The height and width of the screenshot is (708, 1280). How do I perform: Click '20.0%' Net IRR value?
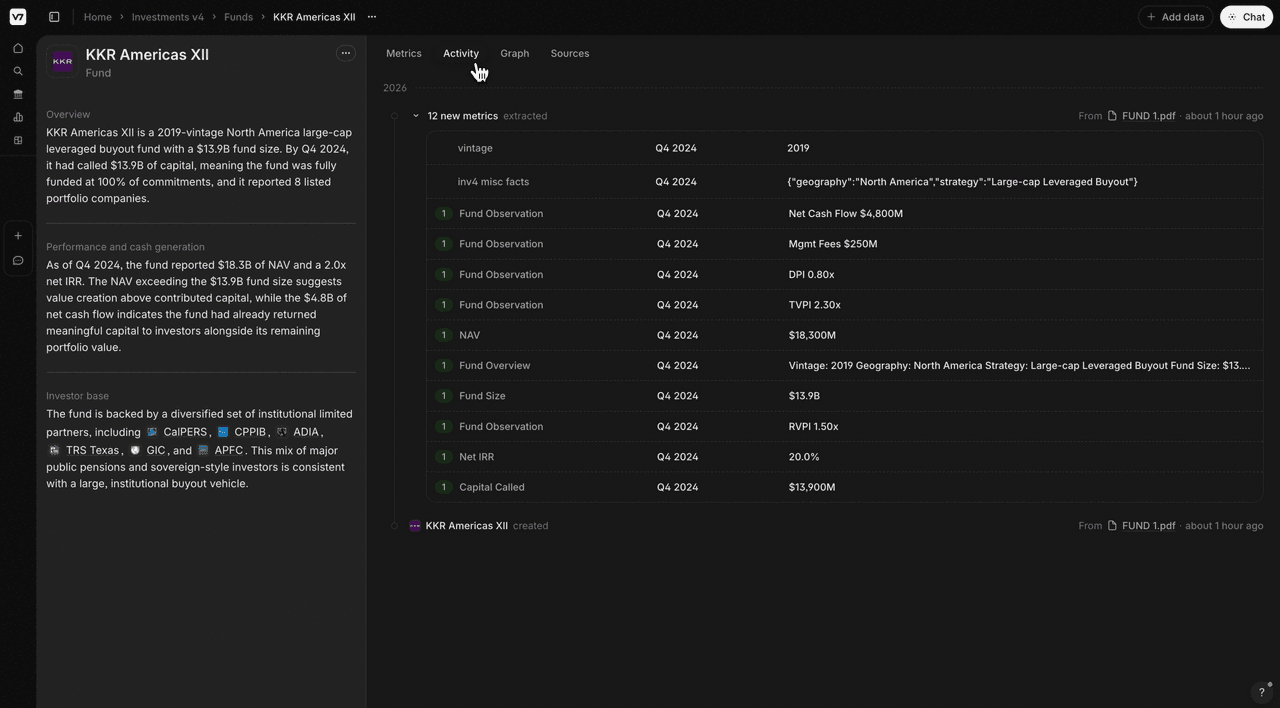pyautogui.click(x=804, y=457)
